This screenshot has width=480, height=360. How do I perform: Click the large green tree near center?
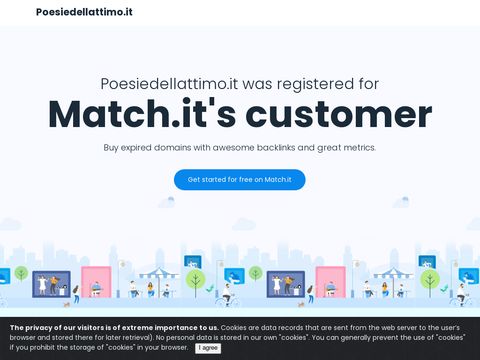point(195,283)
